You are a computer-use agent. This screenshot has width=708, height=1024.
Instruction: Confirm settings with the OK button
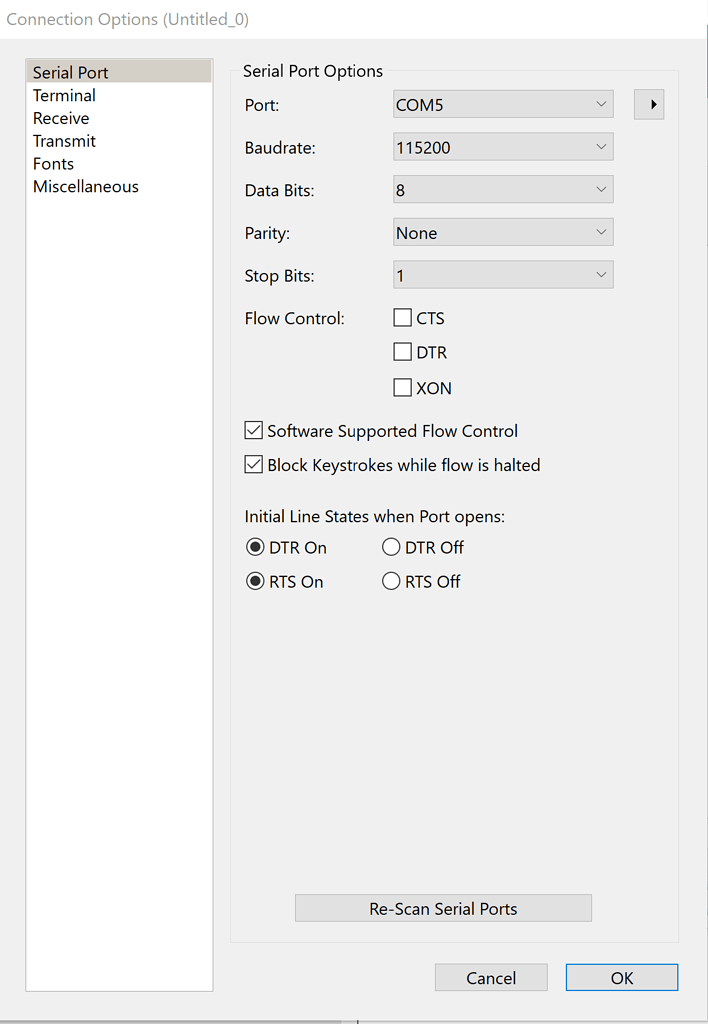622,978
